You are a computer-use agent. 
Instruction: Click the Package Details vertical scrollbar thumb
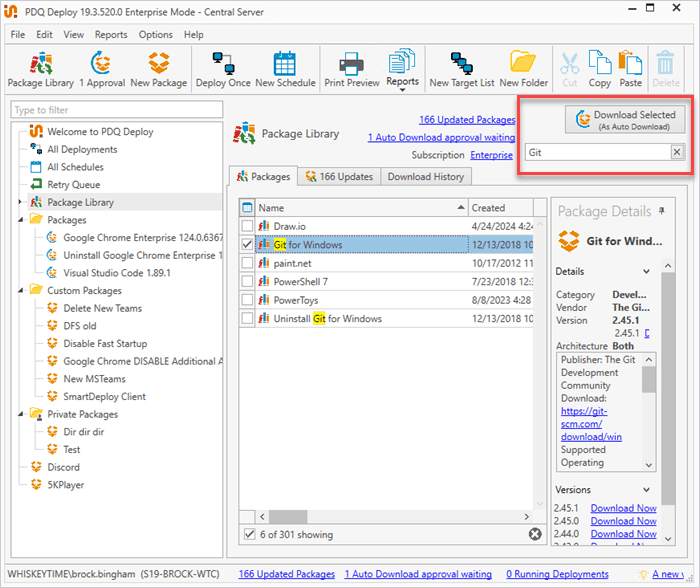668,388
